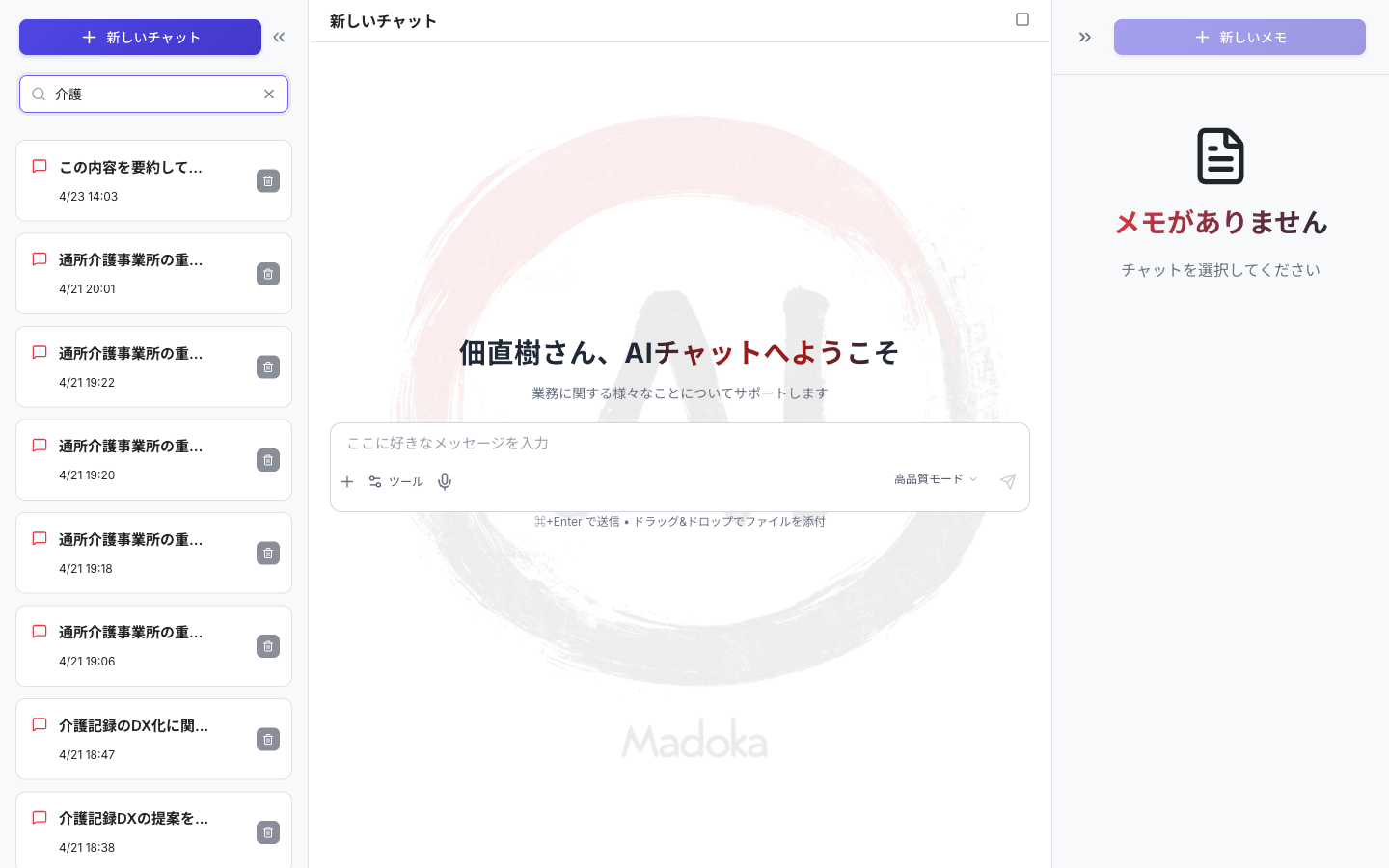Delete the chat dated 4/21 18:38
The height and width of the screenshot is (868, 1389).
coord(268,832)
